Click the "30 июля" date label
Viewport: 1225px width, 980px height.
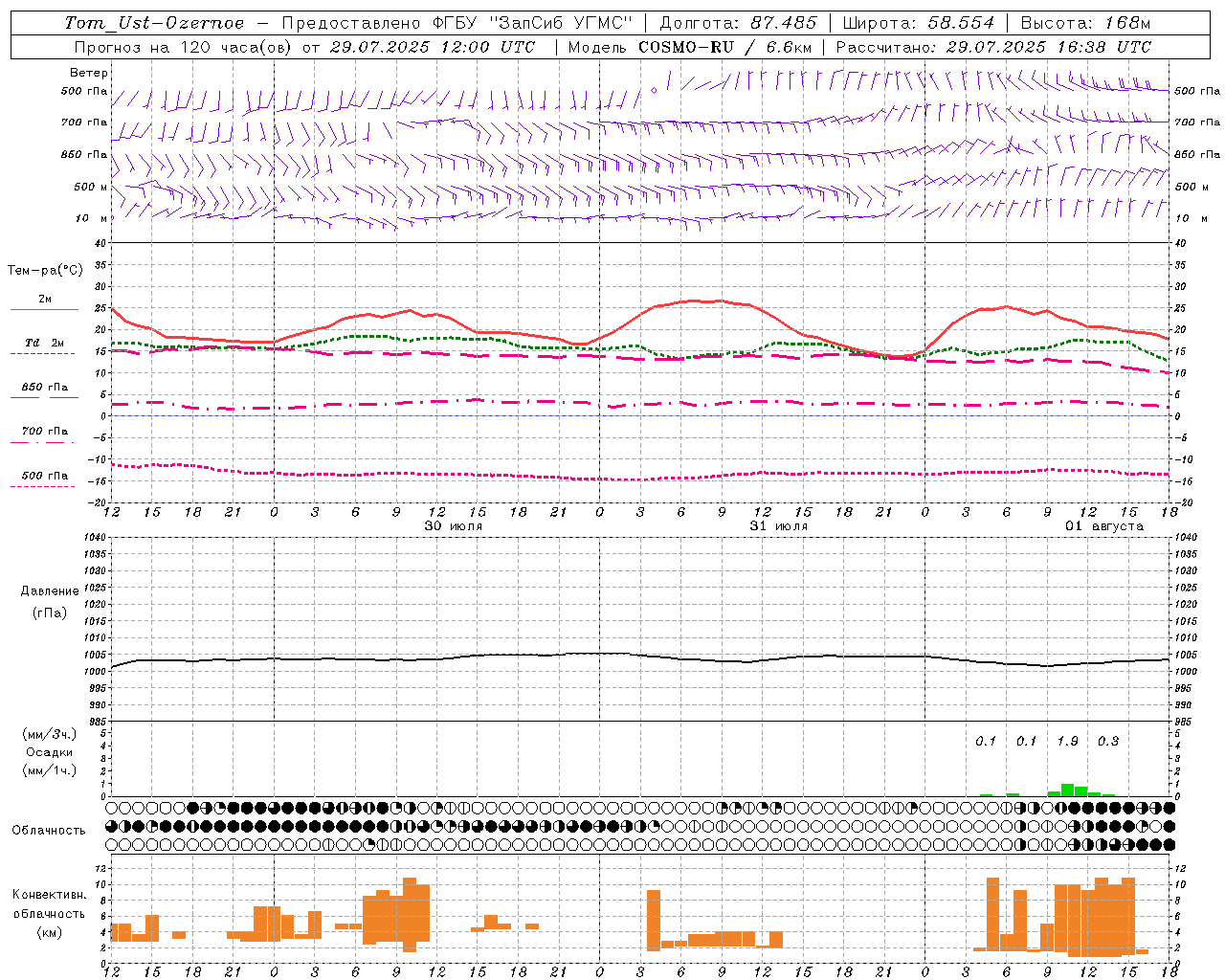click(x=454, y=526)
